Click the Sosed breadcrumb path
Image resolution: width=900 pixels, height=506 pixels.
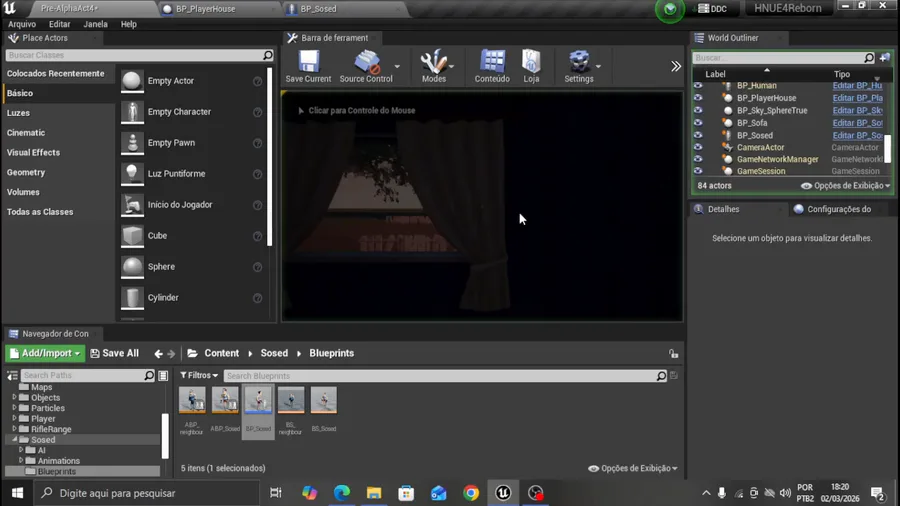pos(274,353)
